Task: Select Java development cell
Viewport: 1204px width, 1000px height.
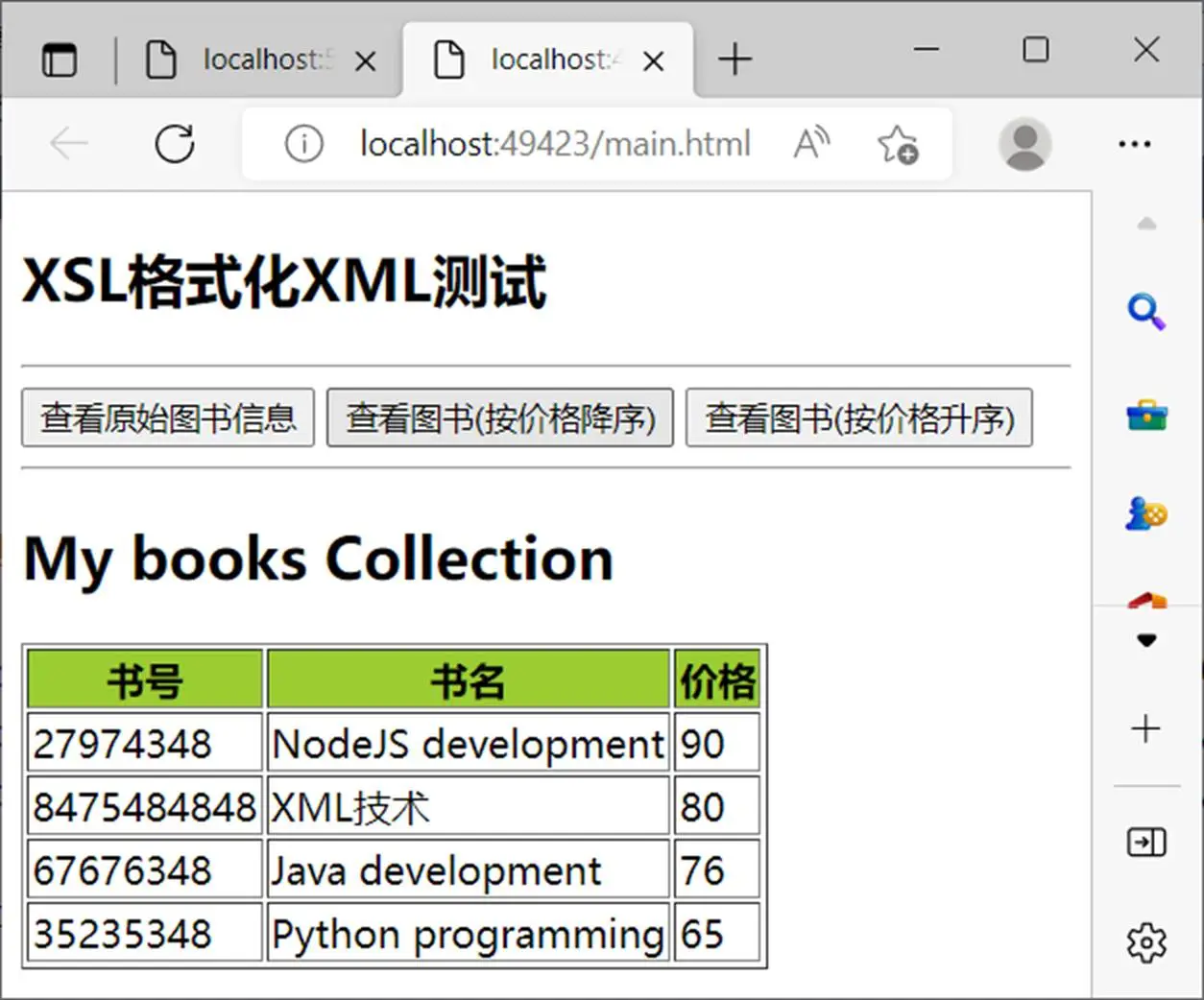Action: (x=468, y=869)
